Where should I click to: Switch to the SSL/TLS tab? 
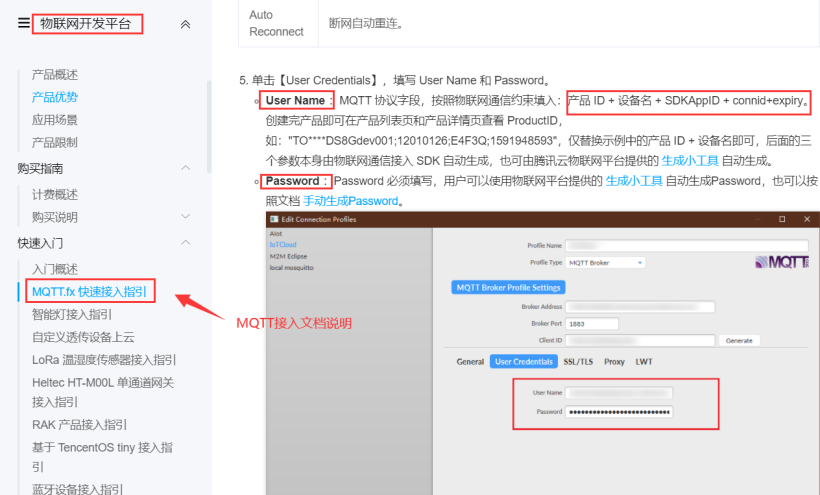click(x=579, y=361)
